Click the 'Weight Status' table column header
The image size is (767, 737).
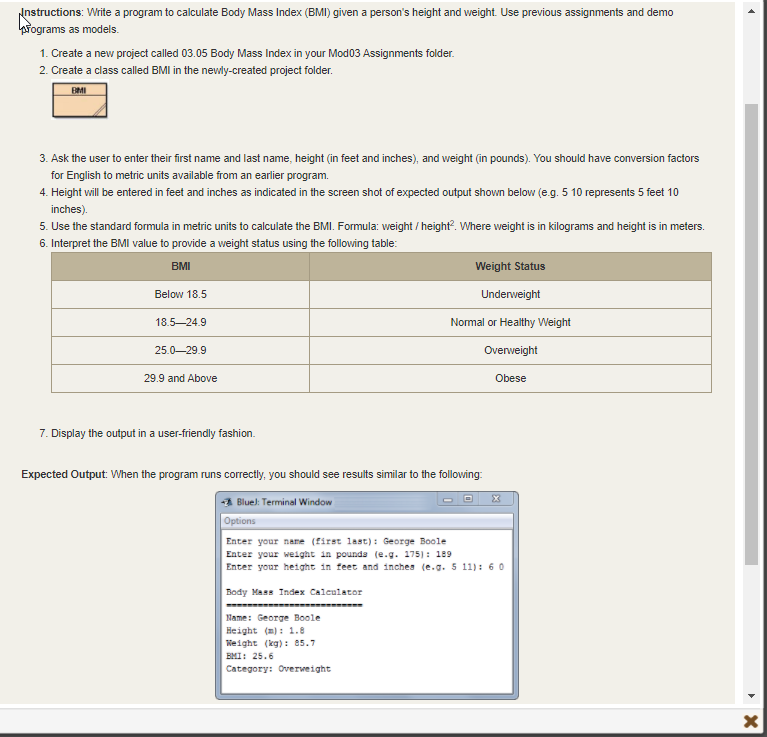[x=510, y=267]
